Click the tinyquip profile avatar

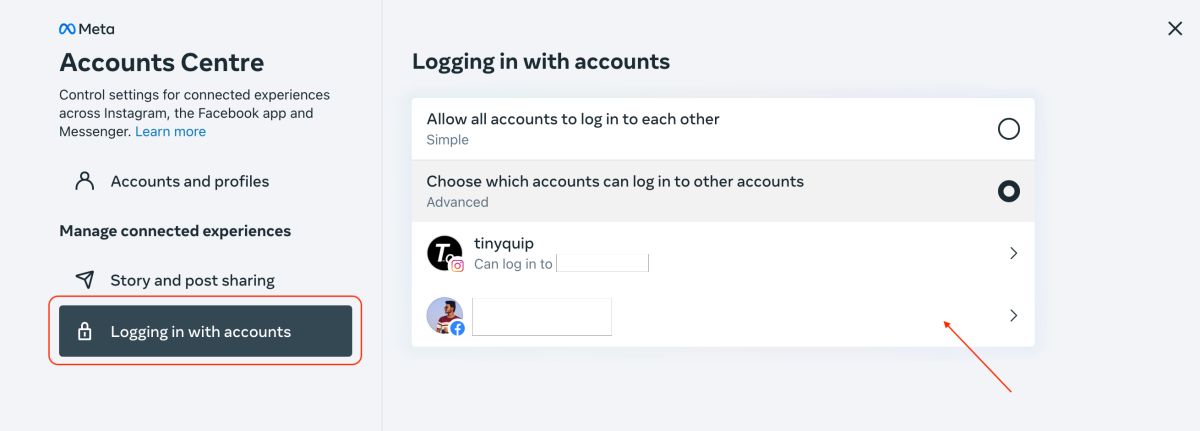pos(444,253)
